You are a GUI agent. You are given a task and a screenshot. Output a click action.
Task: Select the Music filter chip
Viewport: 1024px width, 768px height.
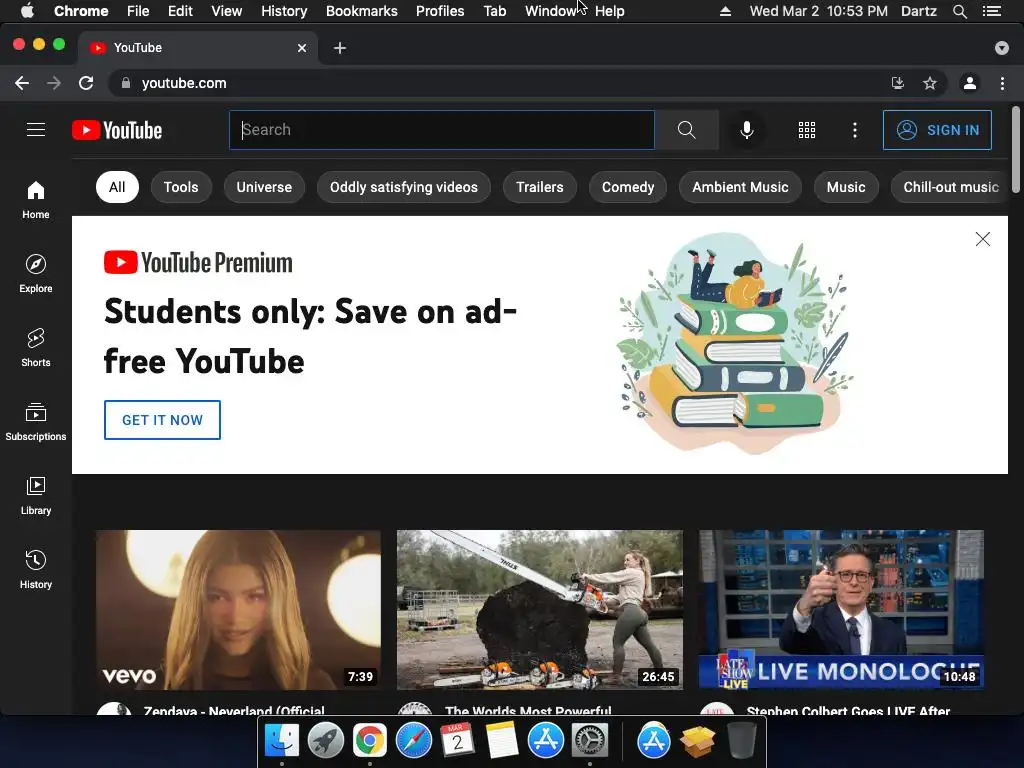coord(846,187)
